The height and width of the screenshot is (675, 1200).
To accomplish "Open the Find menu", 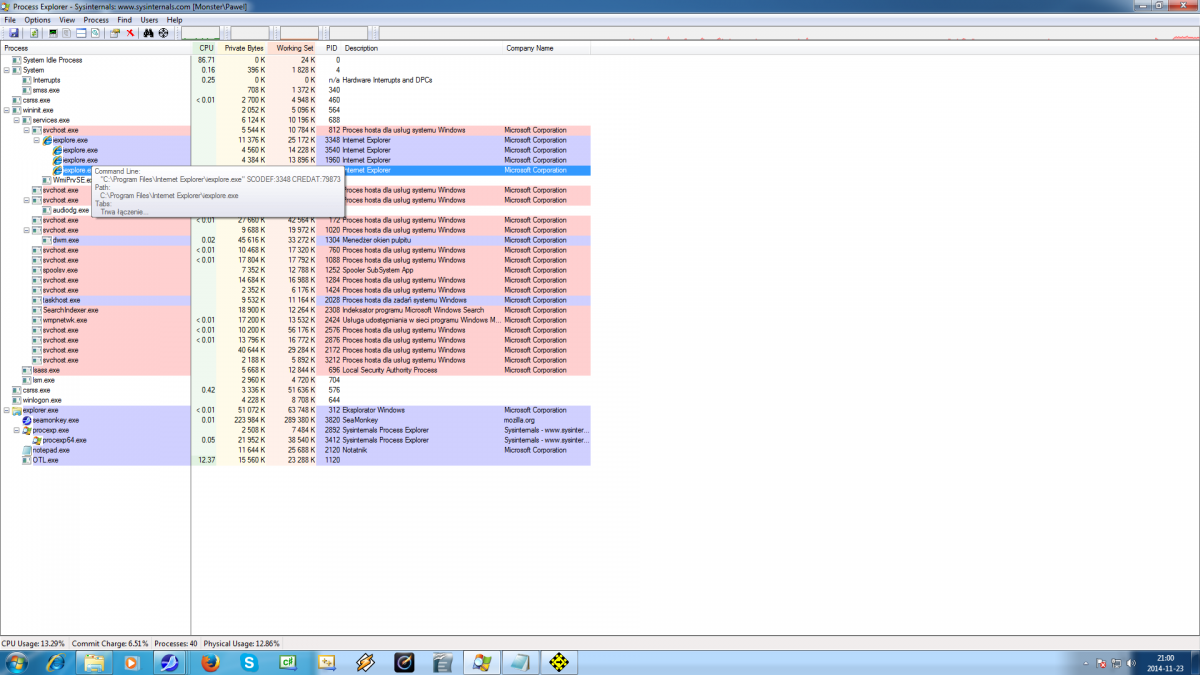I will tap(124, 20).
